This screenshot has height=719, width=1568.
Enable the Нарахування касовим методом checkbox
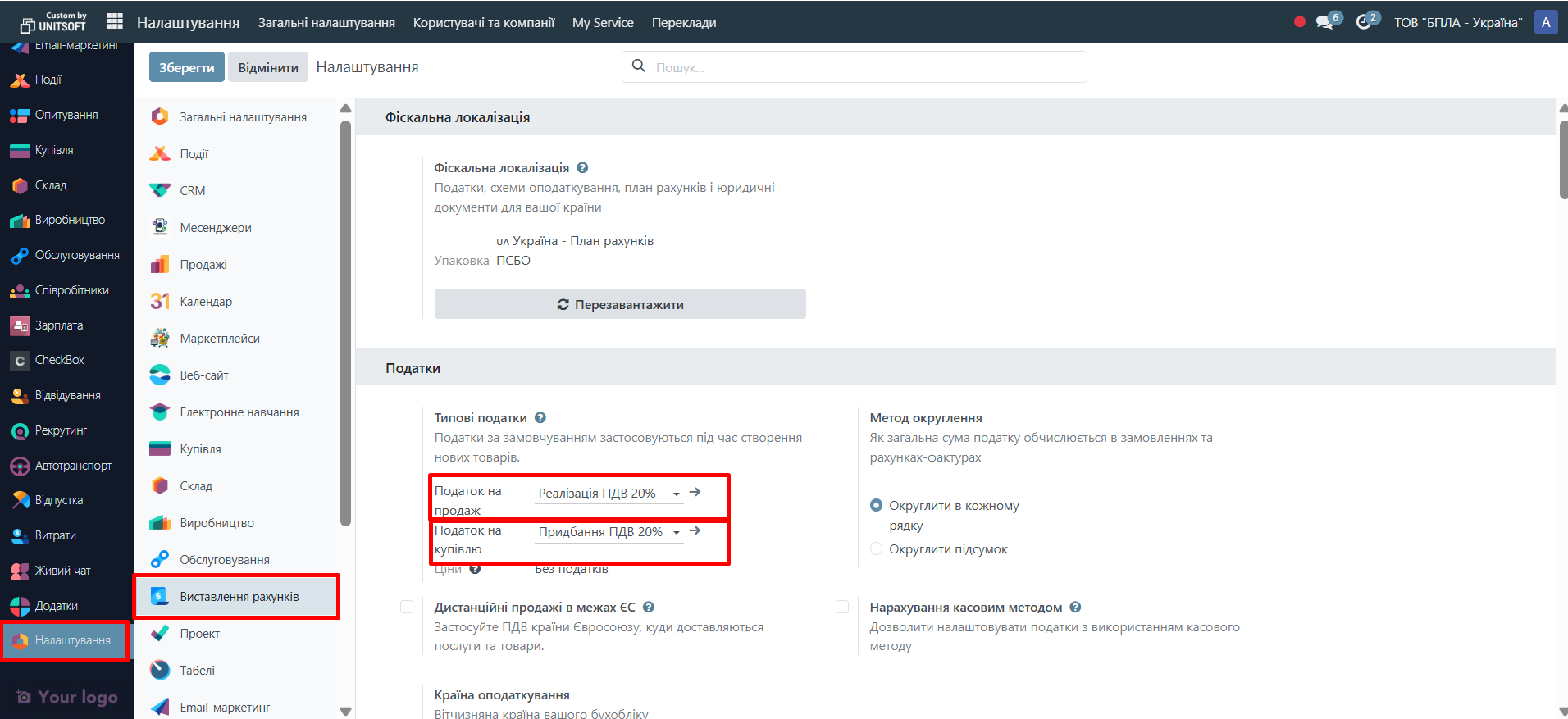842,607
